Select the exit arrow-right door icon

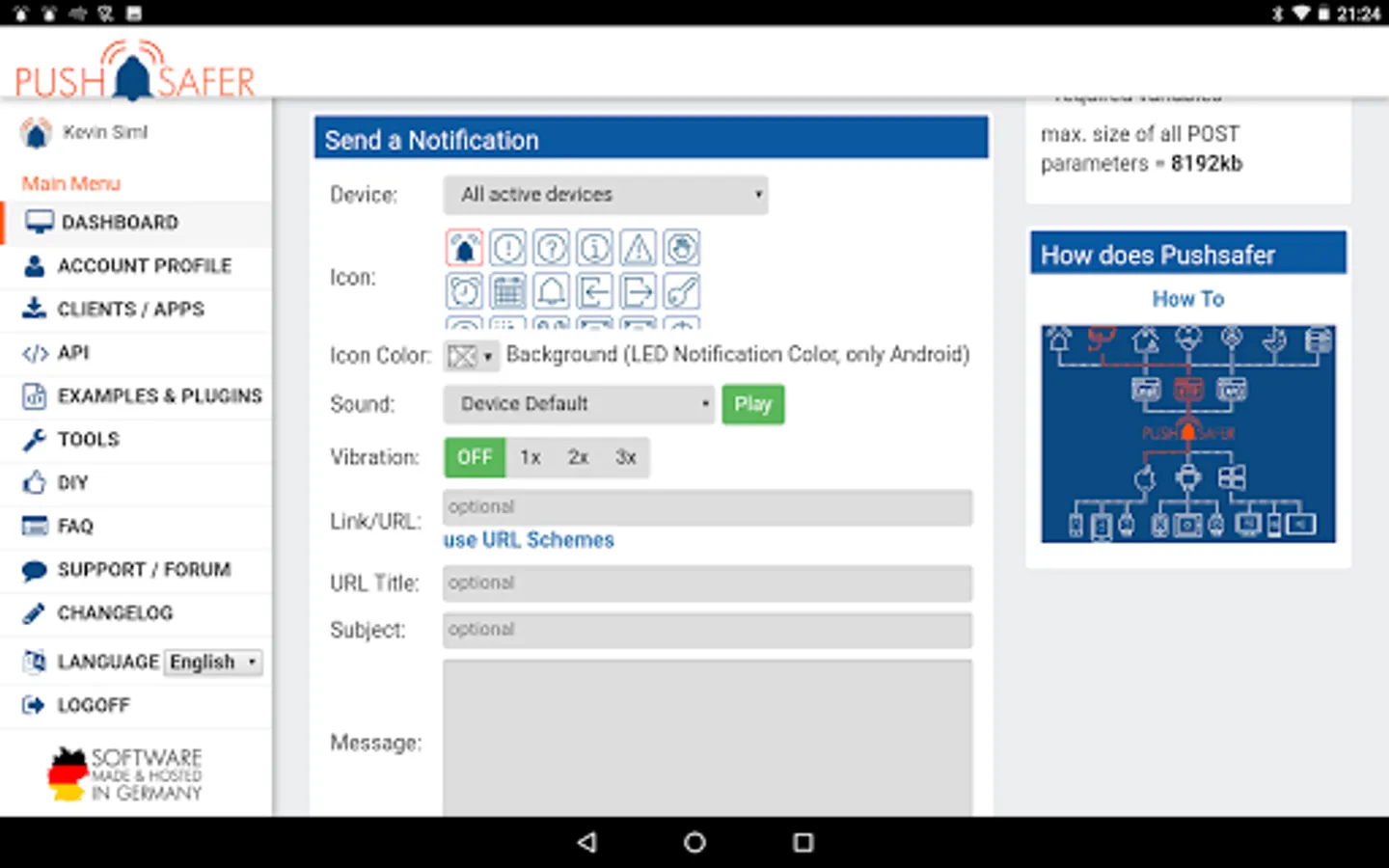coord(638,291)
